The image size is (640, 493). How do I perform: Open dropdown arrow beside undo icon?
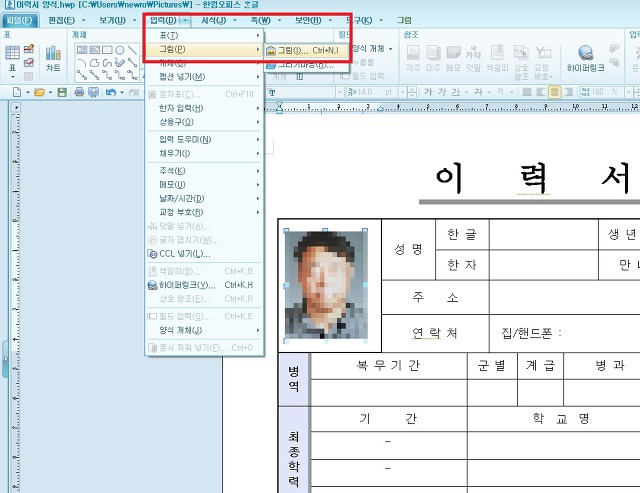(x=122, y=93)
